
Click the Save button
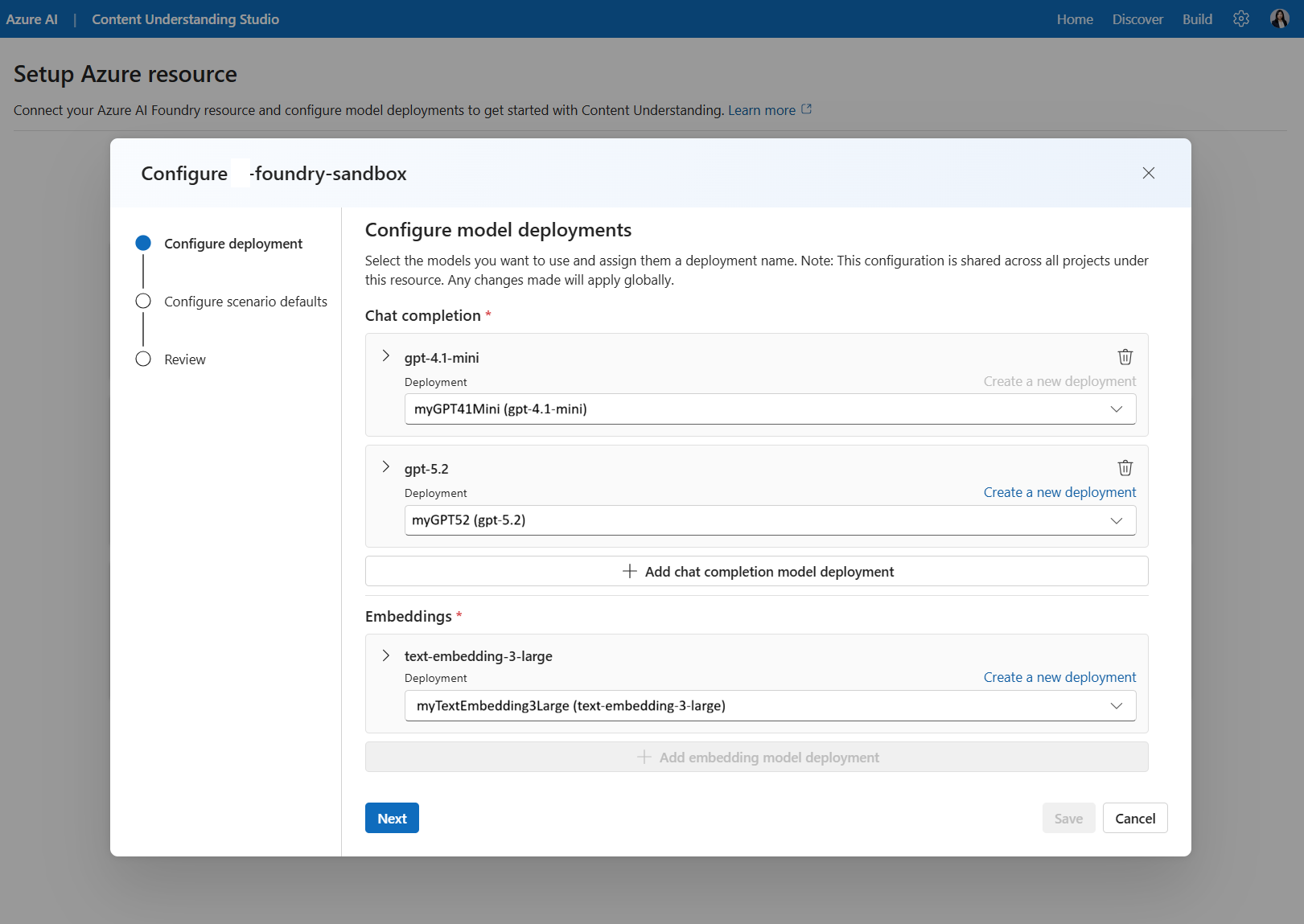pos(1068,818)
